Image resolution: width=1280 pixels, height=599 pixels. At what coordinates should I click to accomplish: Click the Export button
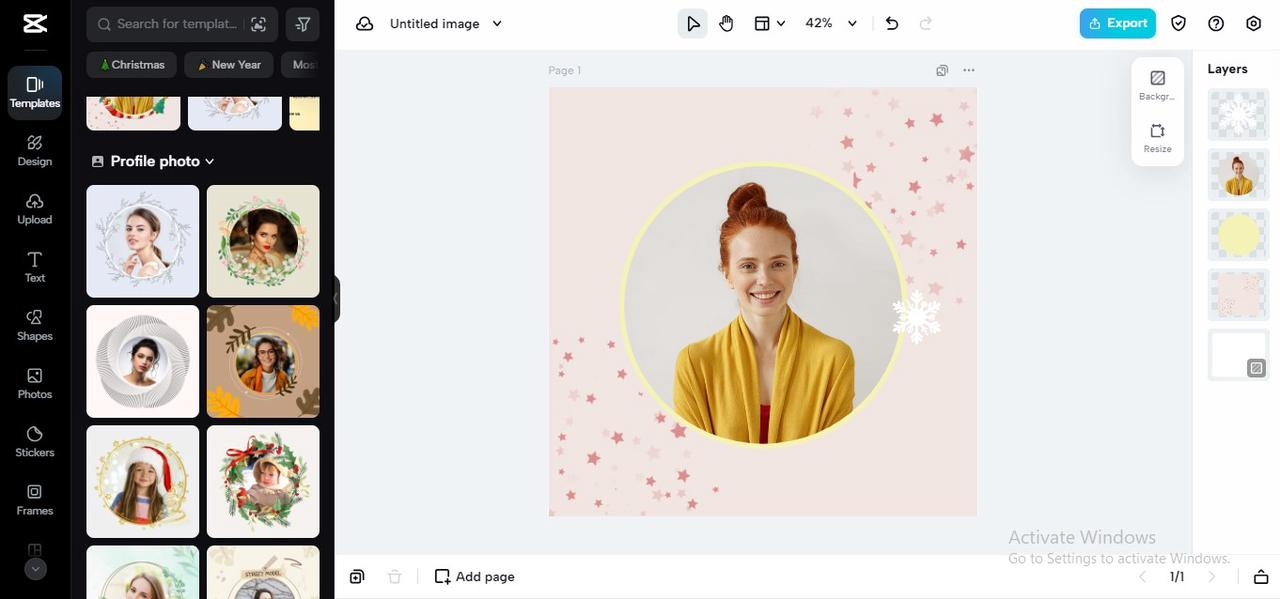pyautogui.click(x=1118, y=23)
